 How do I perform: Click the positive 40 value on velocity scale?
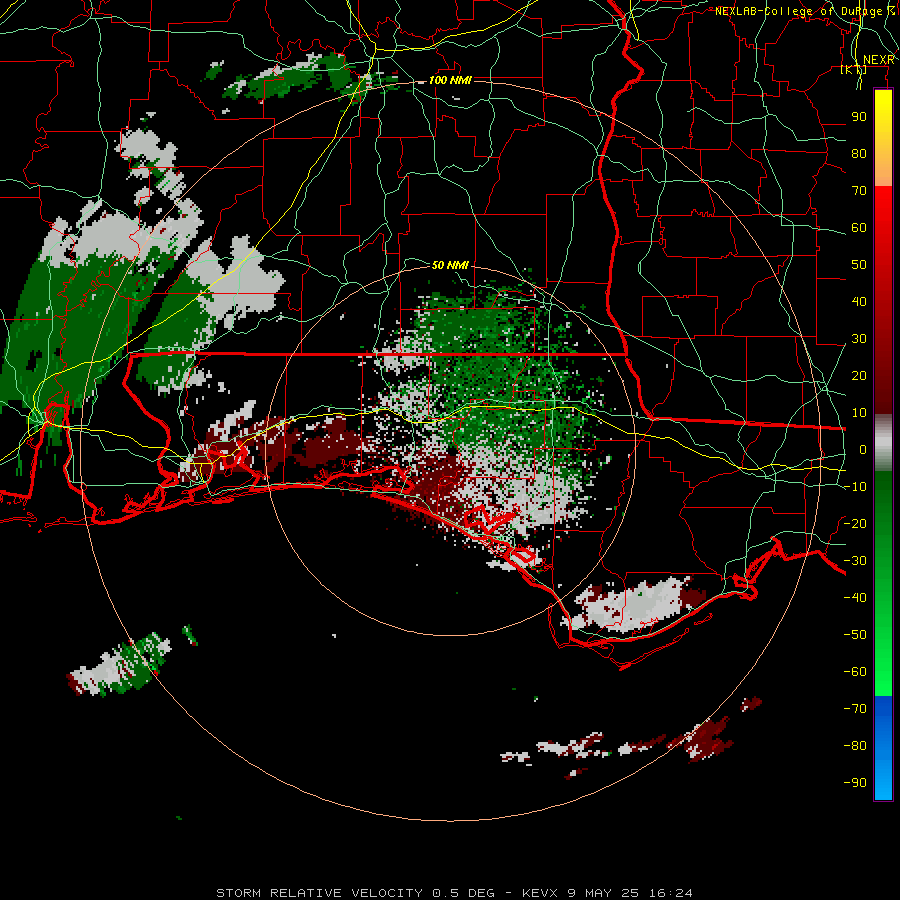(859, 302)
